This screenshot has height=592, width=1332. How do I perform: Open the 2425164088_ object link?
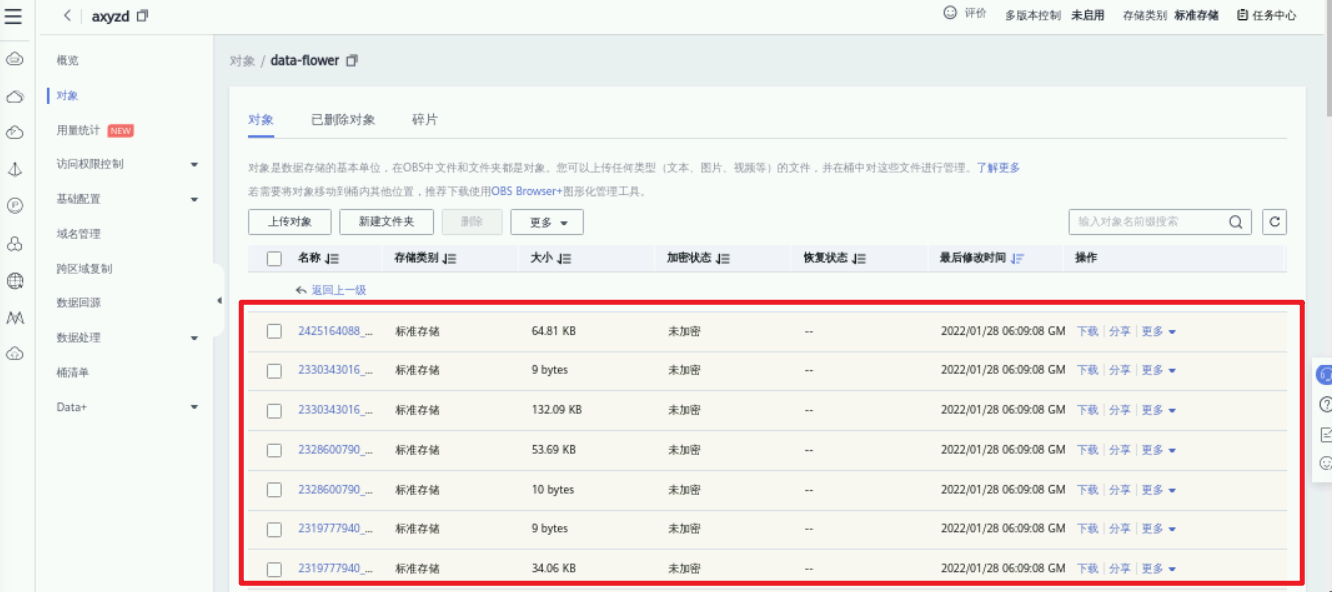pyautogui.click(x=335, y=331)
